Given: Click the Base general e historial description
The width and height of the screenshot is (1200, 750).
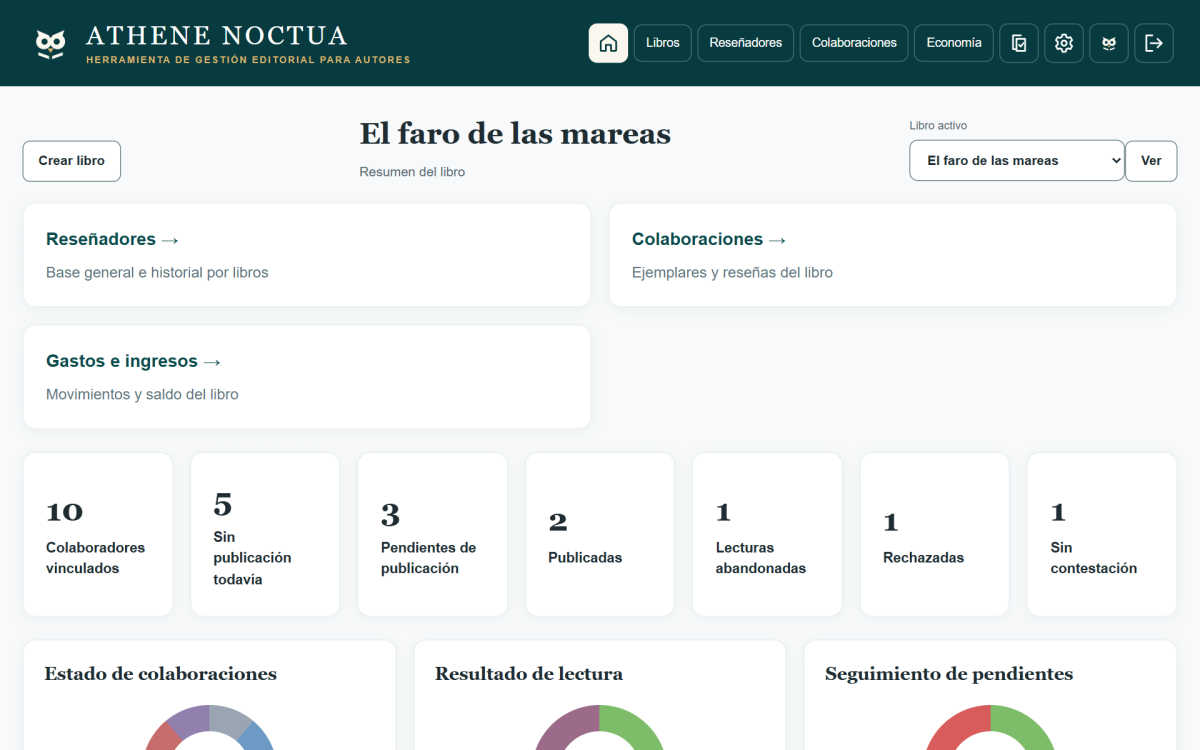Looking at the screenshot, I should [x=157, y=272].
